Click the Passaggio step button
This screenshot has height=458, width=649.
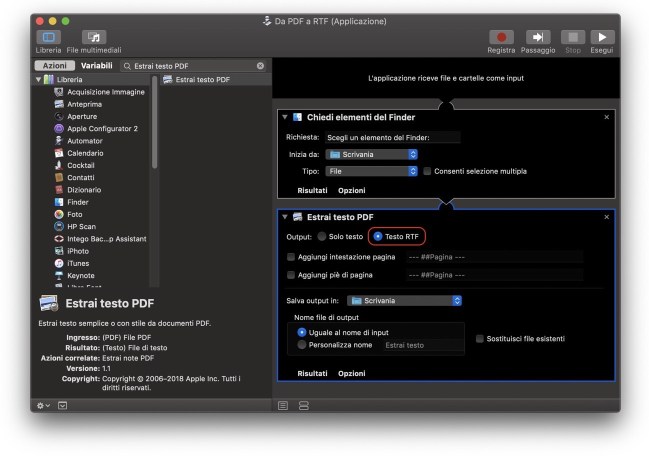tap(538, 37)
